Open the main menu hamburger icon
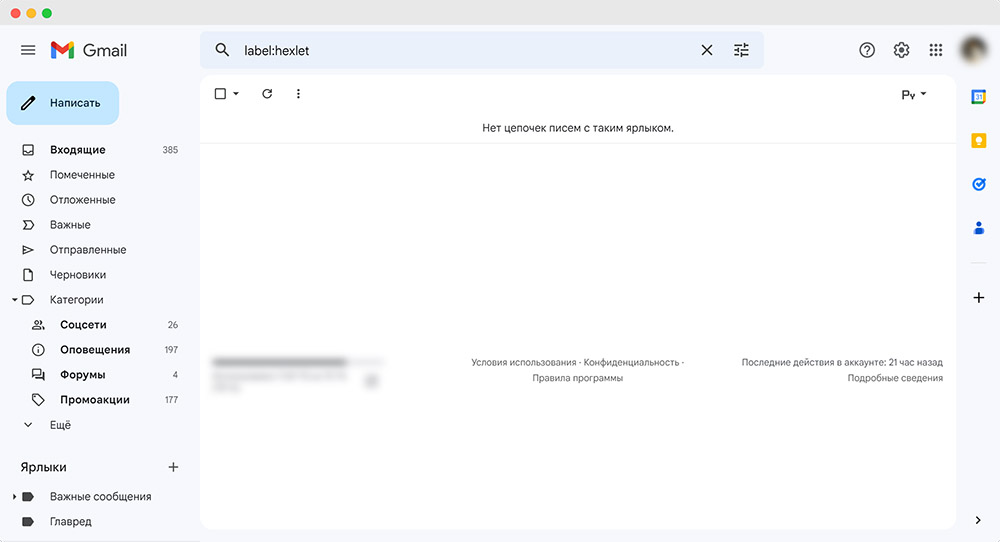 coord(28,50)
